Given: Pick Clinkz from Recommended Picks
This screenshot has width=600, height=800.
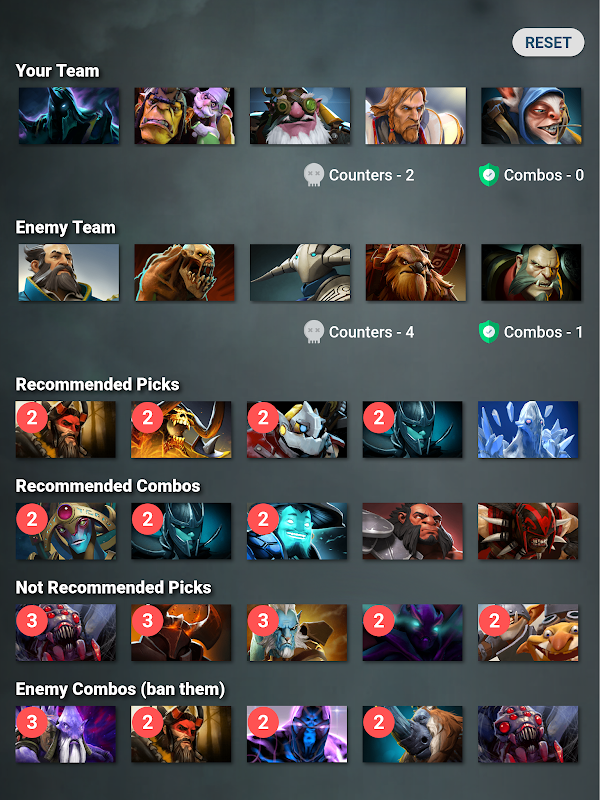Looking at the screenshot, I should click(181, 429).
